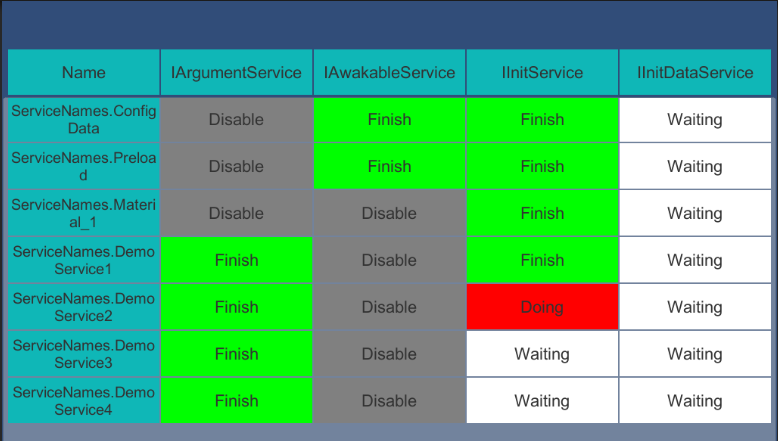Click the red Doing status cell
This screenshot has height=441, width=778.
[542, 307]
